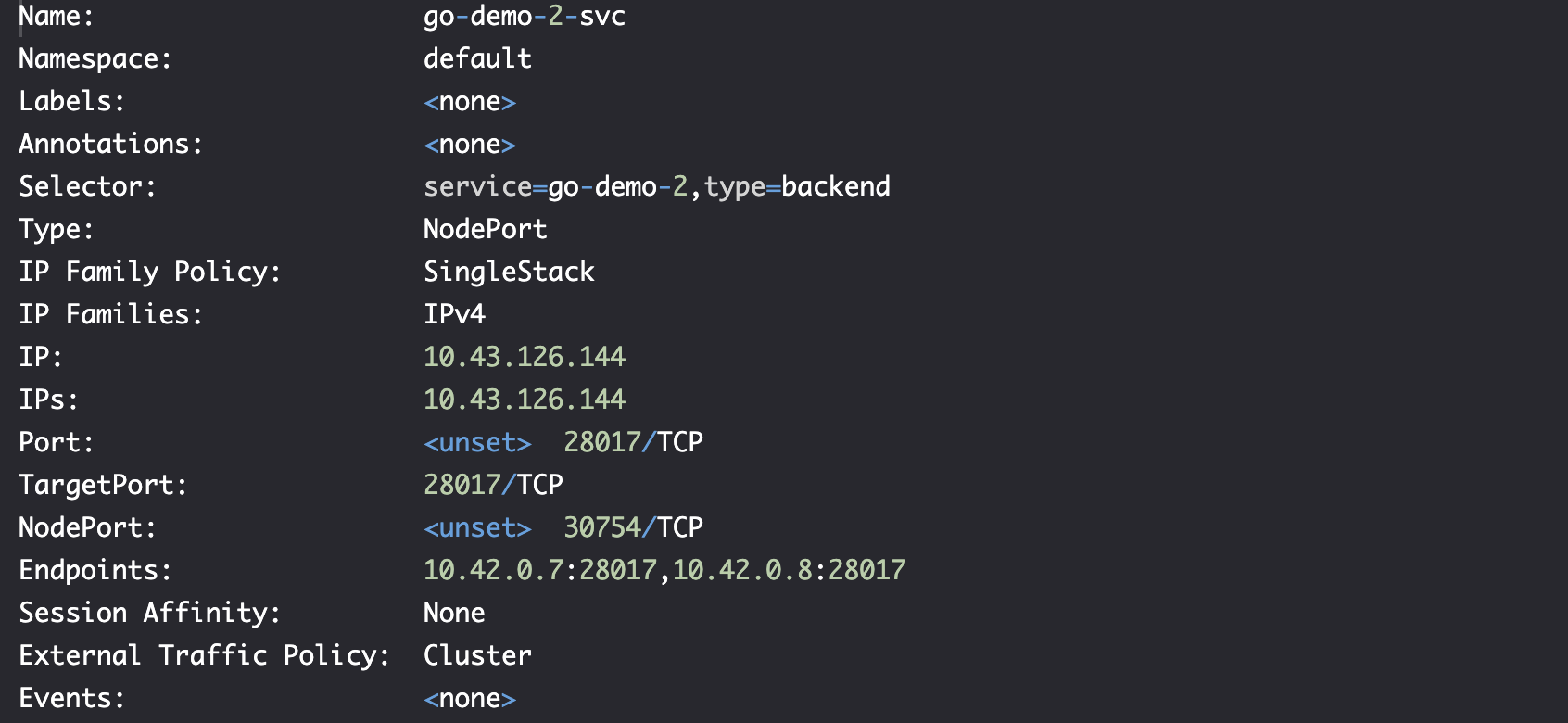Click the Endpoints: field label
Screen dimensions: 1568x723
tap(95, 570)
